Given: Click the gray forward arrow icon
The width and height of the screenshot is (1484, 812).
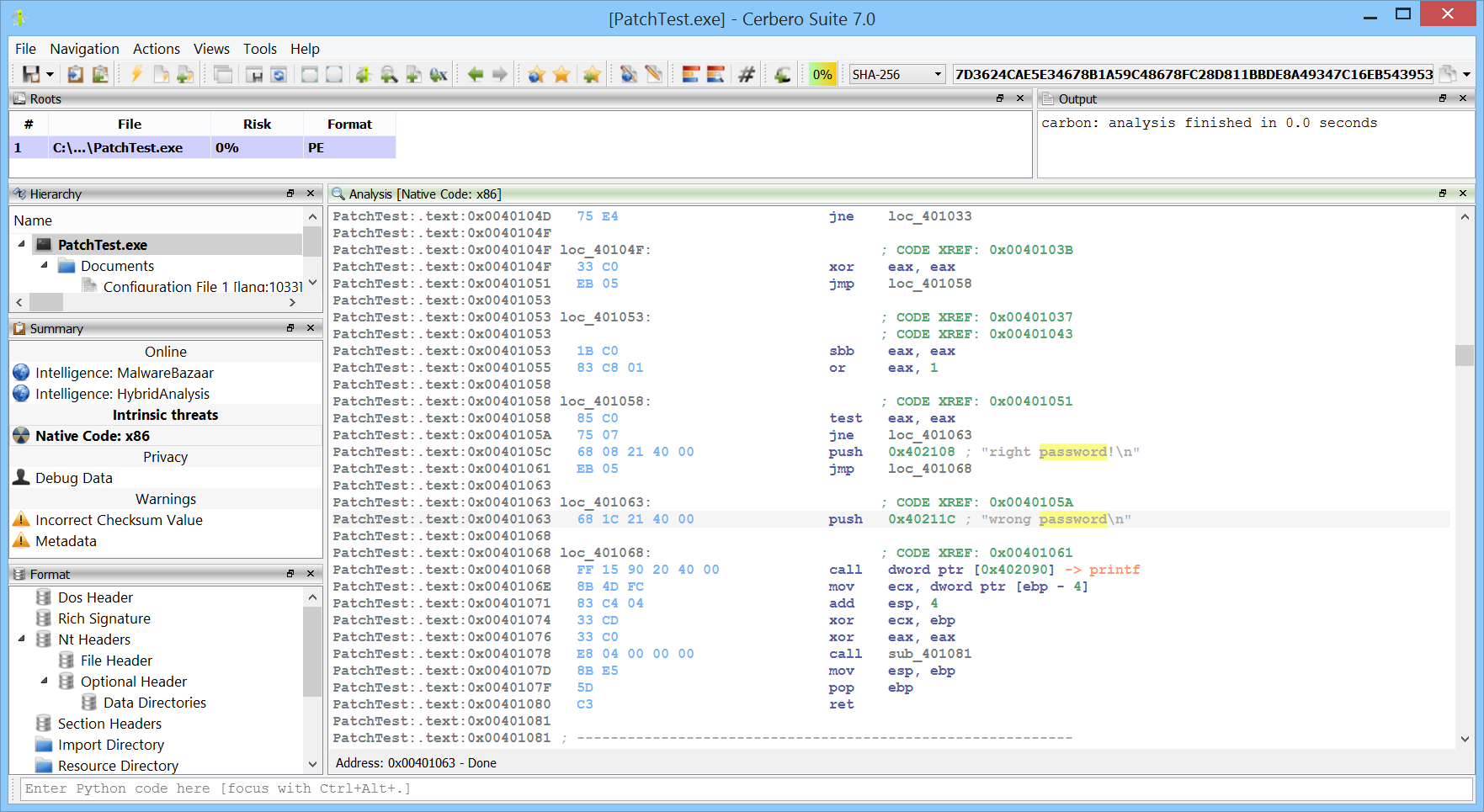Looking at the screenshot, I should pyautogui.click(x=500, y=75).
